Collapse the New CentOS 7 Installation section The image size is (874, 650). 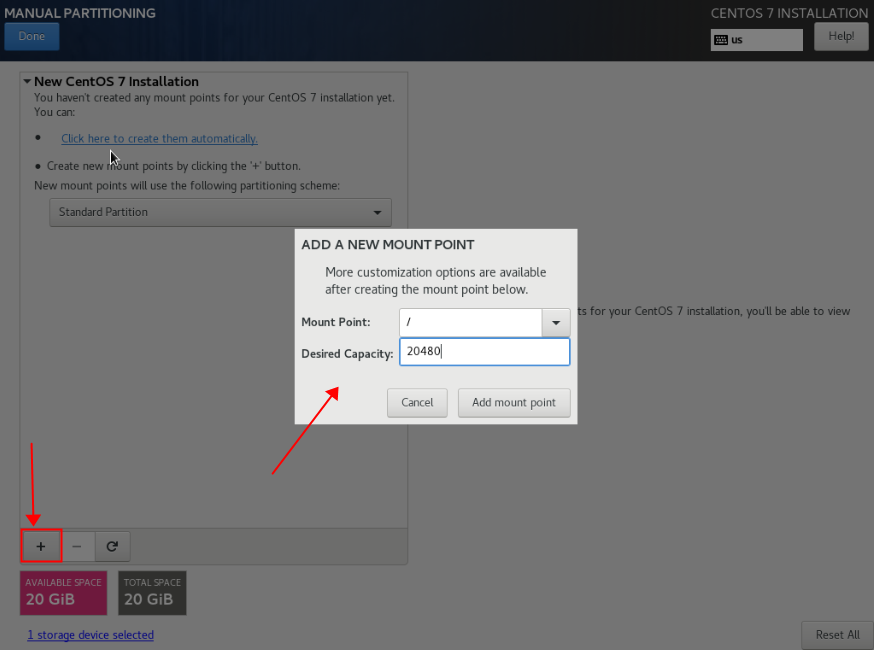(27, 81)
